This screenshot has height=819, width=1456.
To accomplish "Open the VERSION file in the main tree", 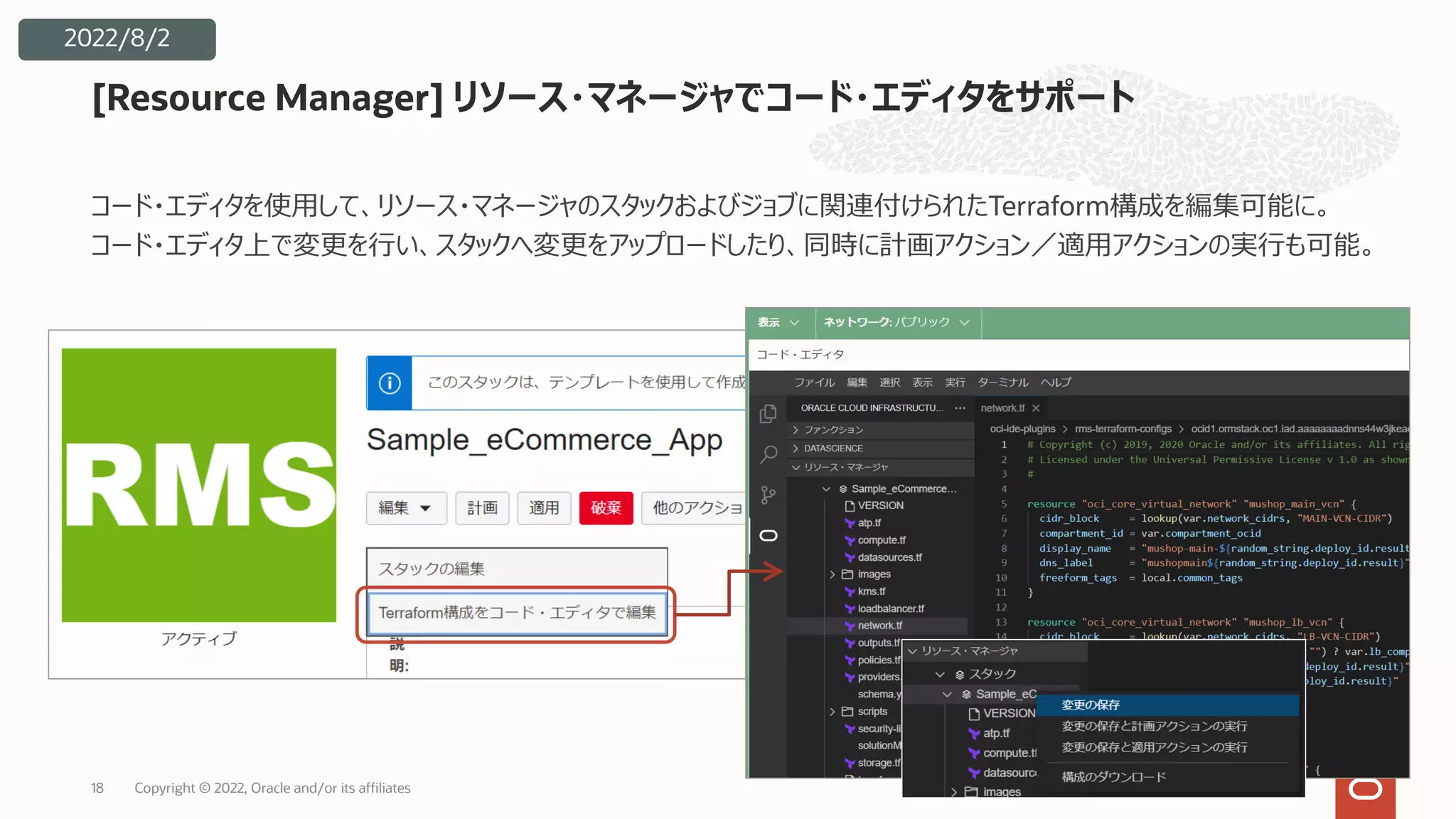I will [x=880, y=505].
